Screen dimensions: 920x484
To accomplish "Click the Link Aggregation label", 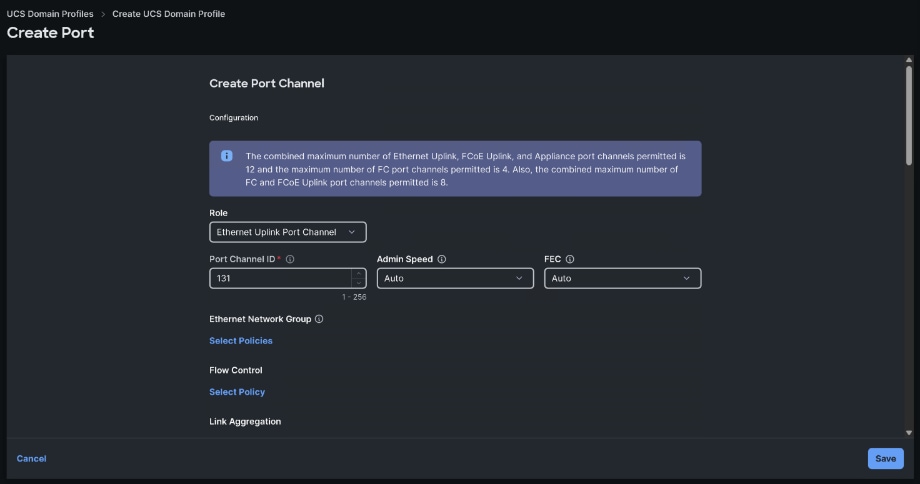I will pyautogui.click(x=245, y=421).
